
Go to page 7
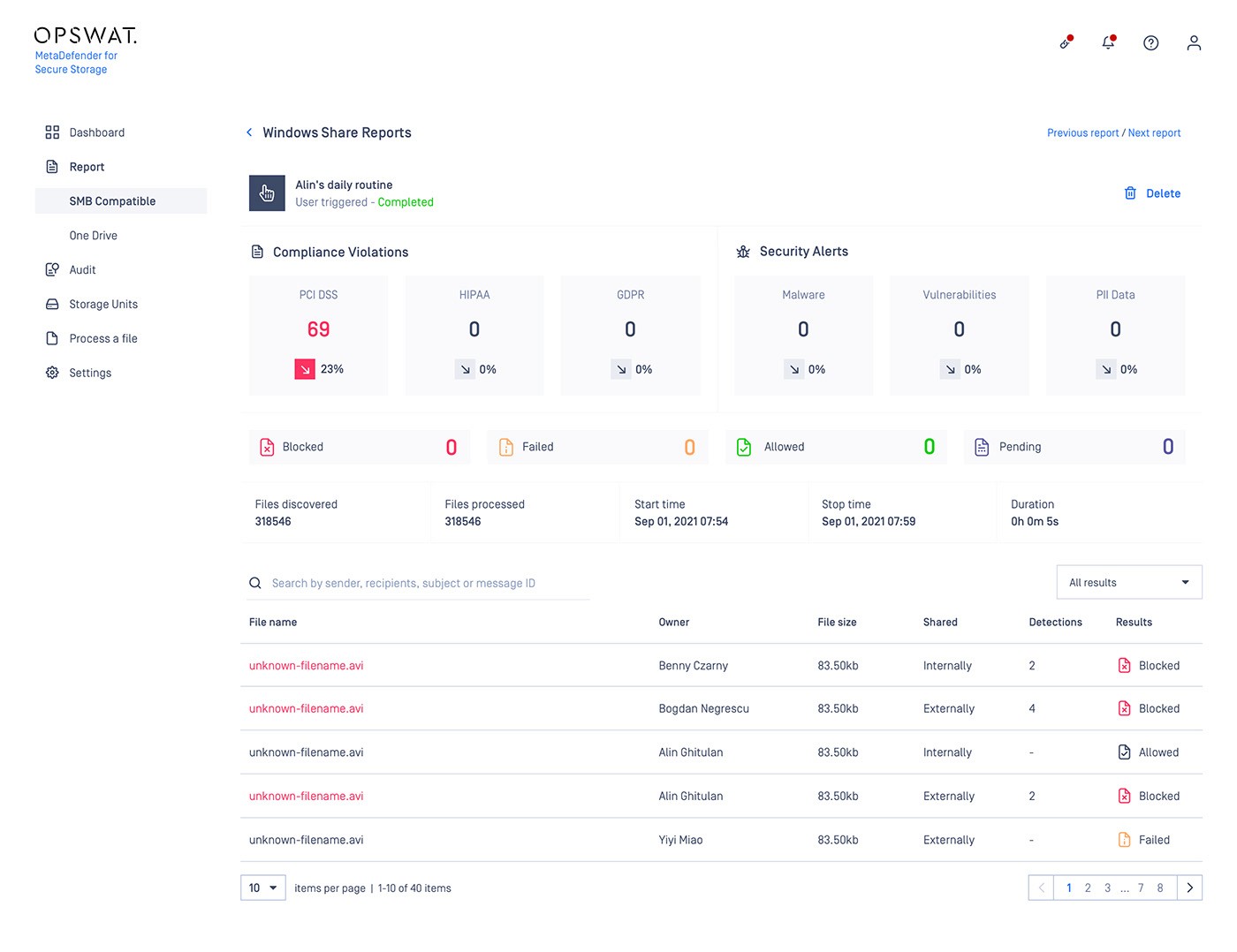click(1141, 888)
